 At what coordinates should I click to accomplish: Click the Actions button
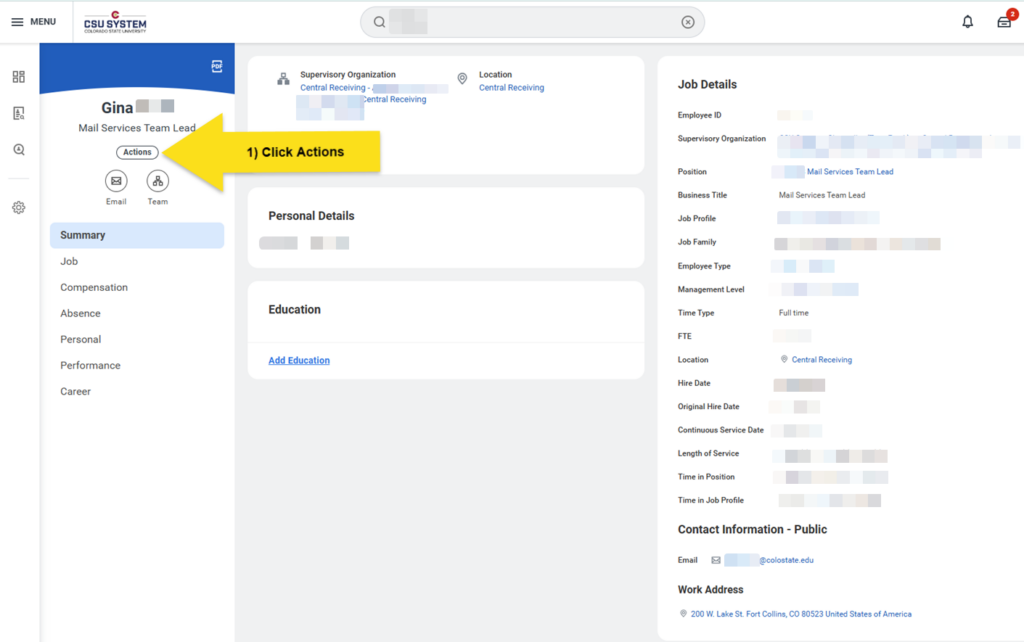(x=137, y=152)
